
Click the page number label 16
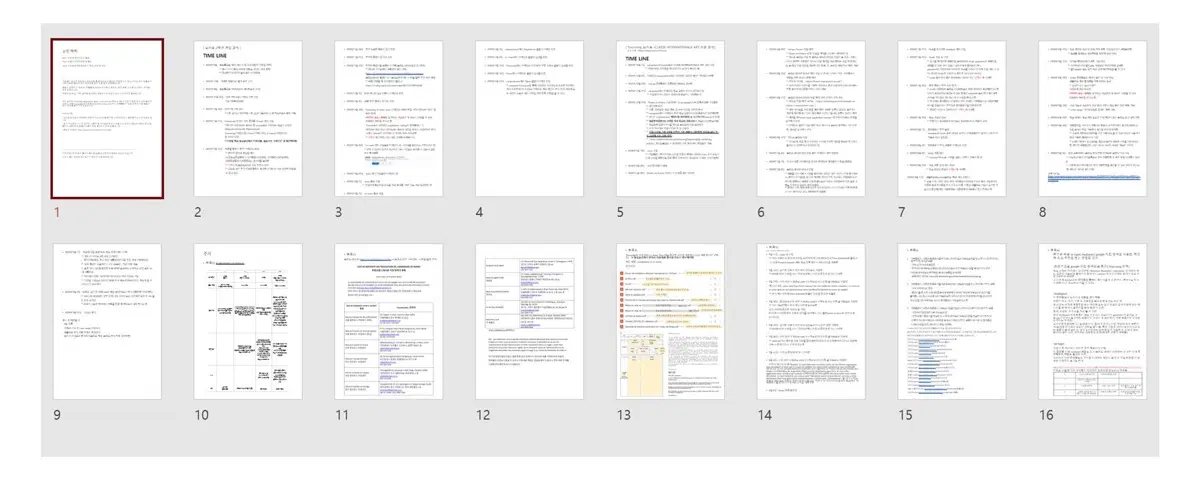1048,414
